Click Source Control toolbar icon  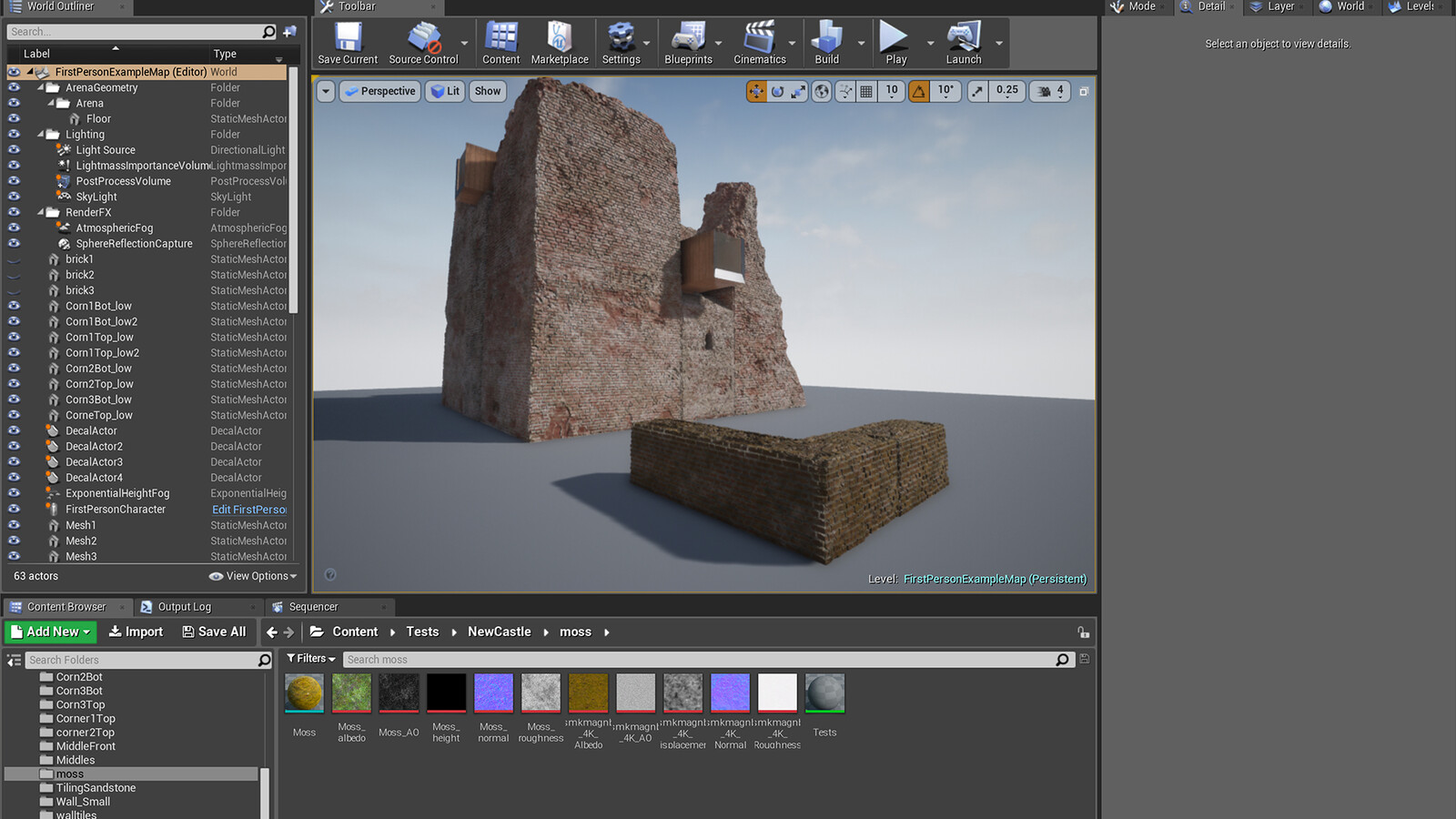423,43
